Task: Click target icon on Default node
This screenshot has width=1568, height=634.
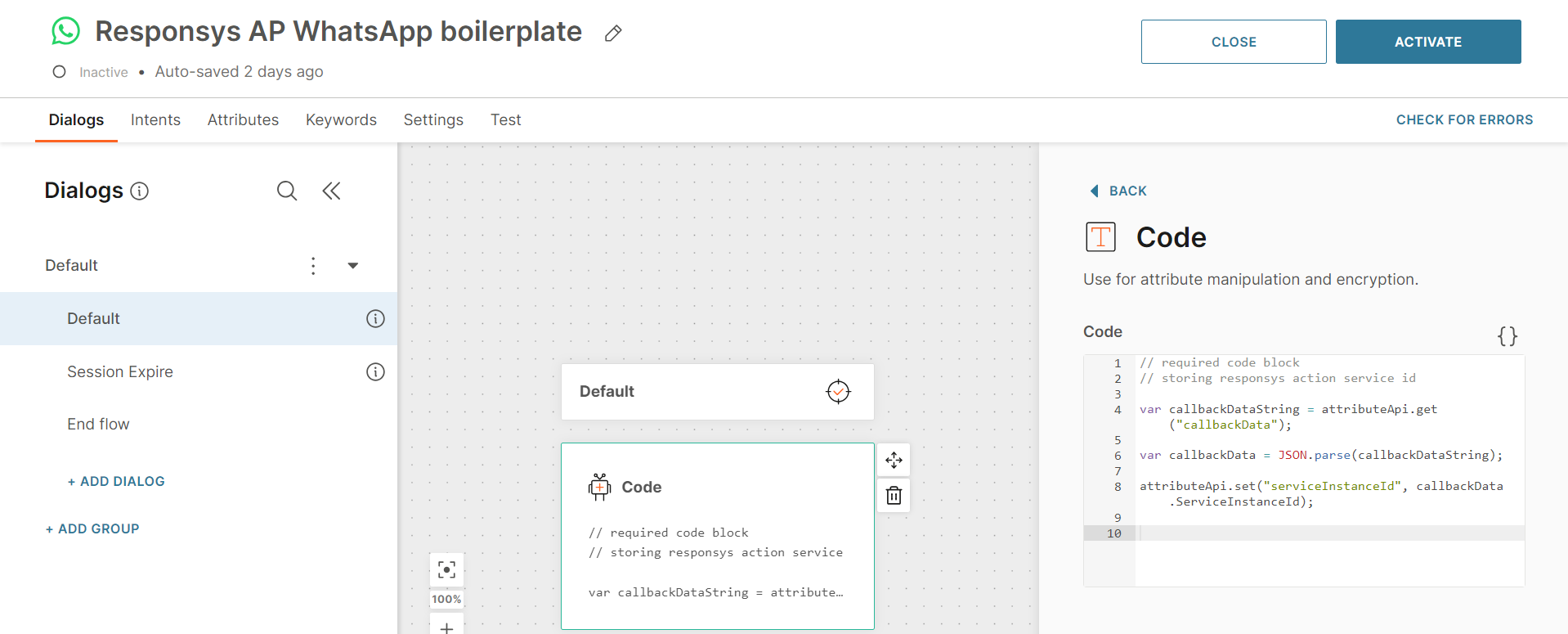Action: [838, 392]
